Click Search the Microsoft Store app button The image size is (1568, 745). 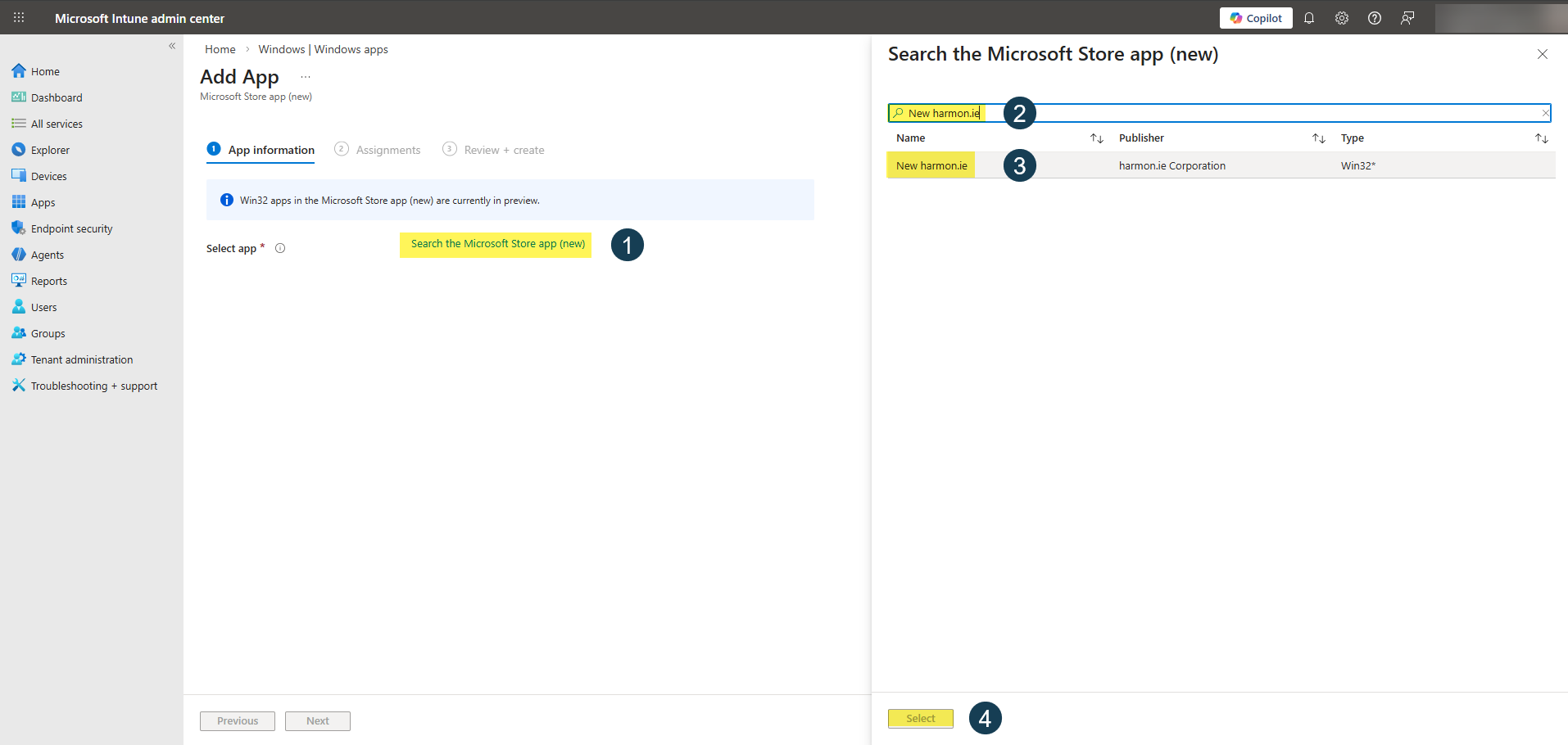click(495, 244)
